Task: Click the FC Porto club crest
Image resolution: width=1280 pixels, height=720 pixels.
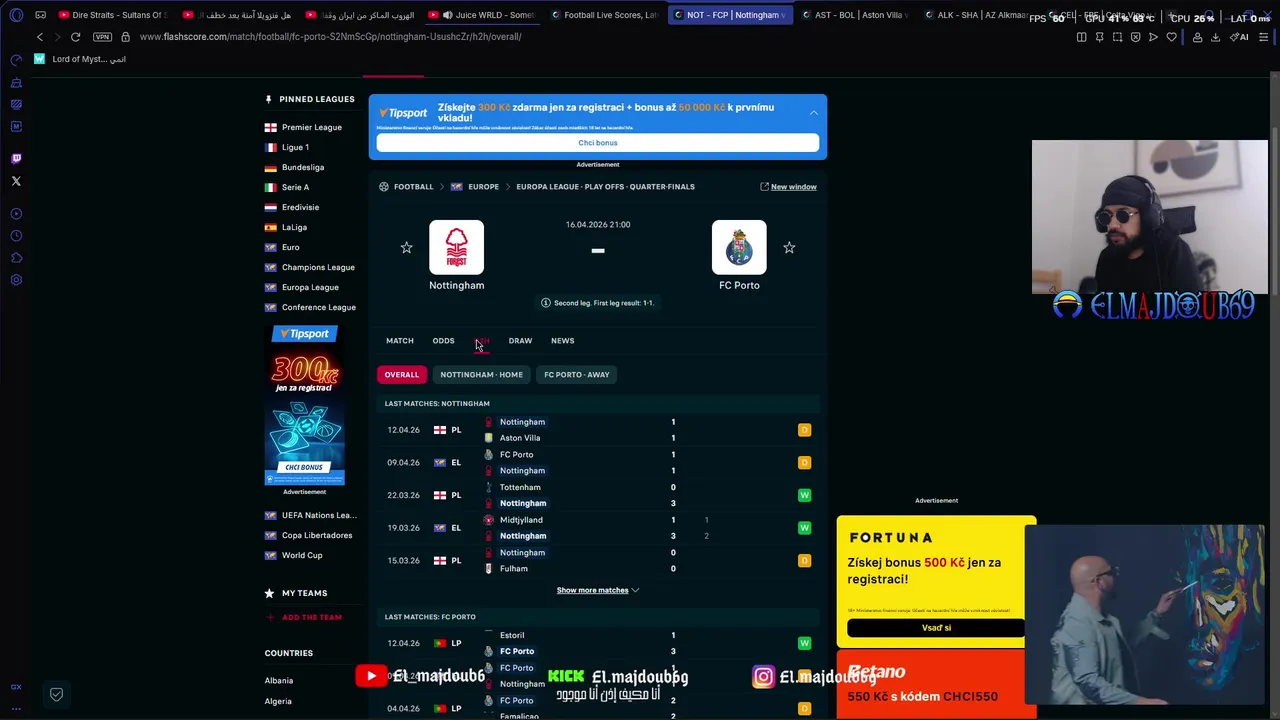Action: pos(739,247)
